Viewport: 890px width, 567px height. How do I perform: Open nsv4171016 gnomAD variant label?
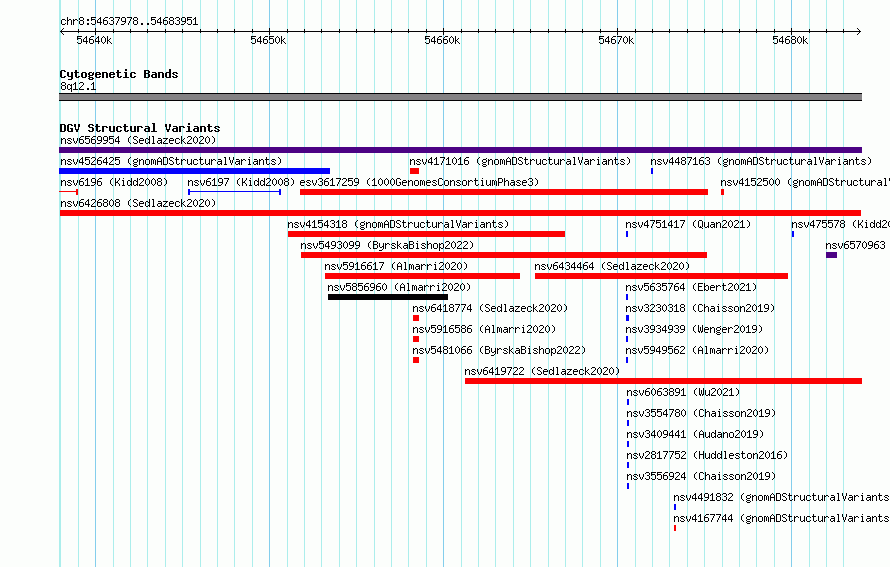520,161
